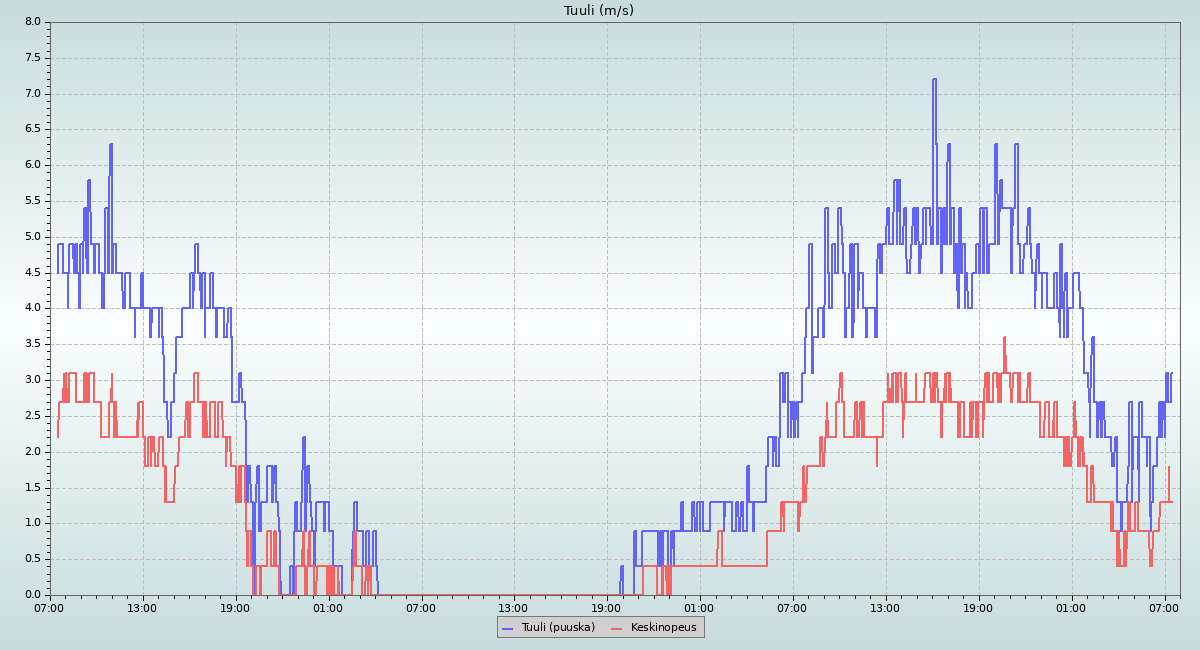Click the 8.0 label on the y-axis
The width and height of the screenshot is (1200, 650).
(x=32, y=22)
